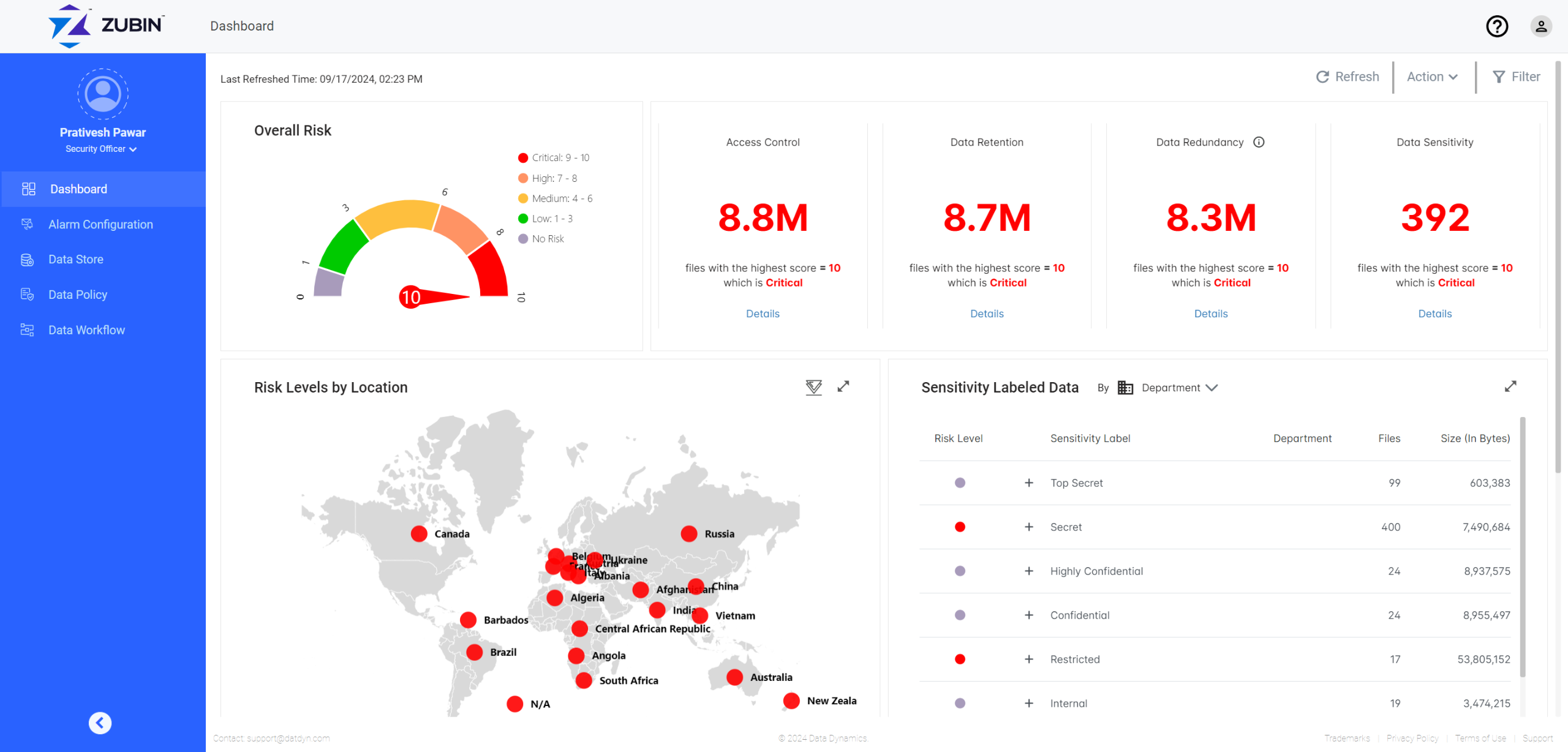Toggle the Medium 4-6 legend item

(x=555, y=198)
